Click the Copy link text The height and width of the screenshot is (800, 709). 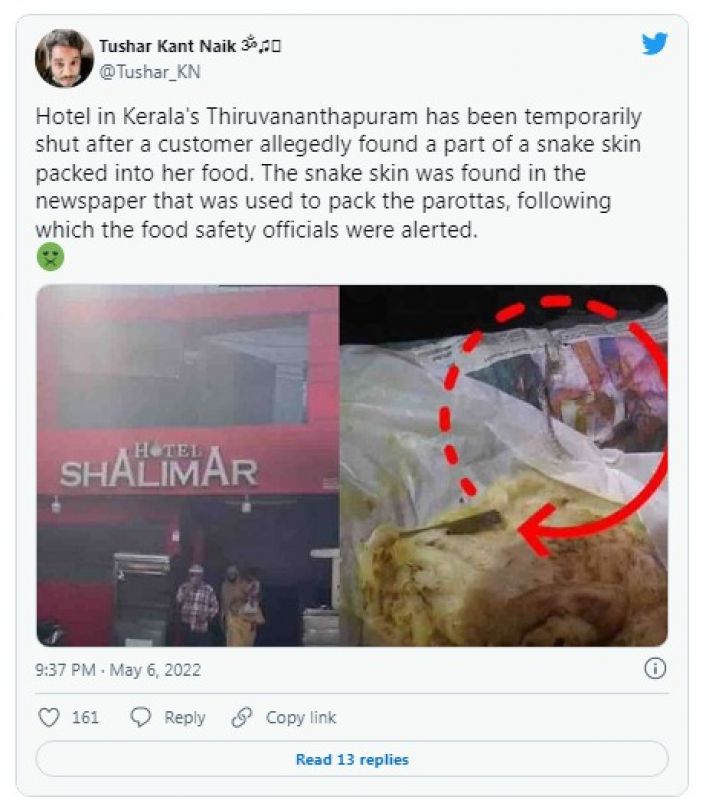pyautogui.click(x=301, y=717)
